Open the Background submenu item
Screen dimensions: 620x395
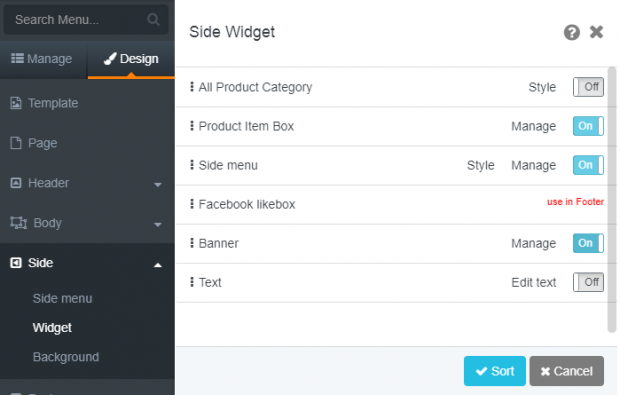[66, 357]
